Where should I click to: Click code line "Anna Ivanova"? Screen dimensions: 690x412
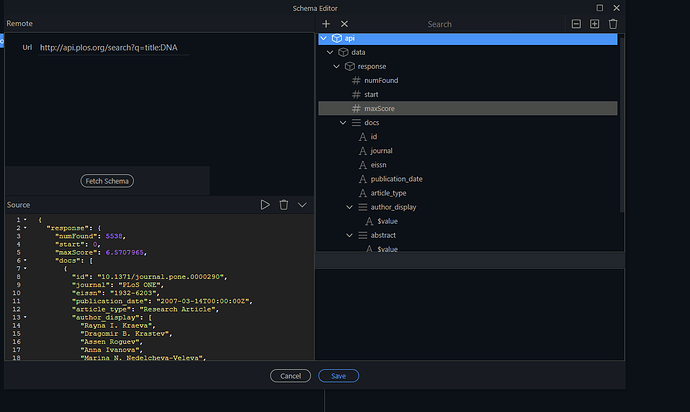(111, 350)
